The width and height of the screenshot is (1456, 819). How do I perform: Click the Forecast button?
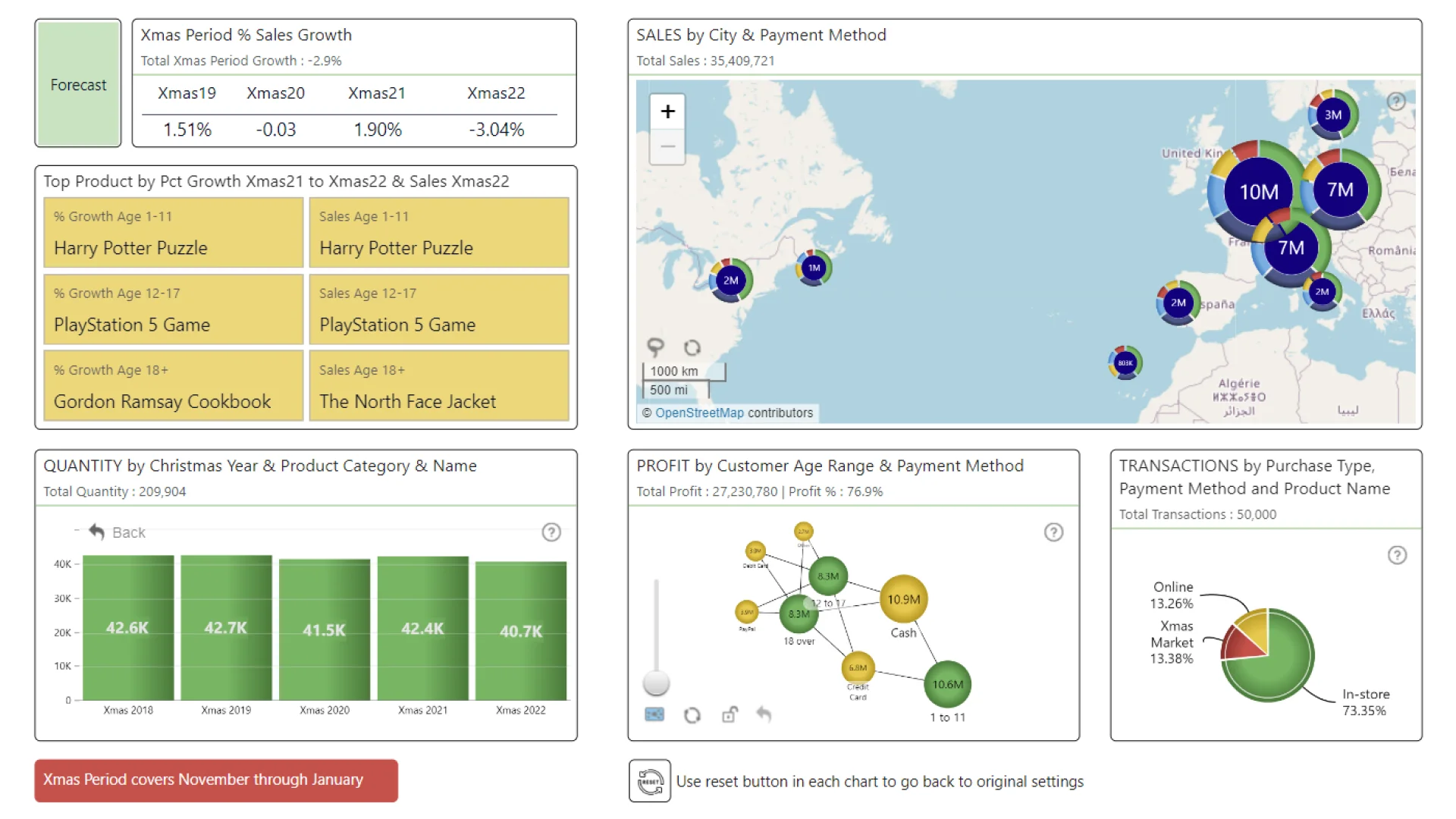coord(78,83)
